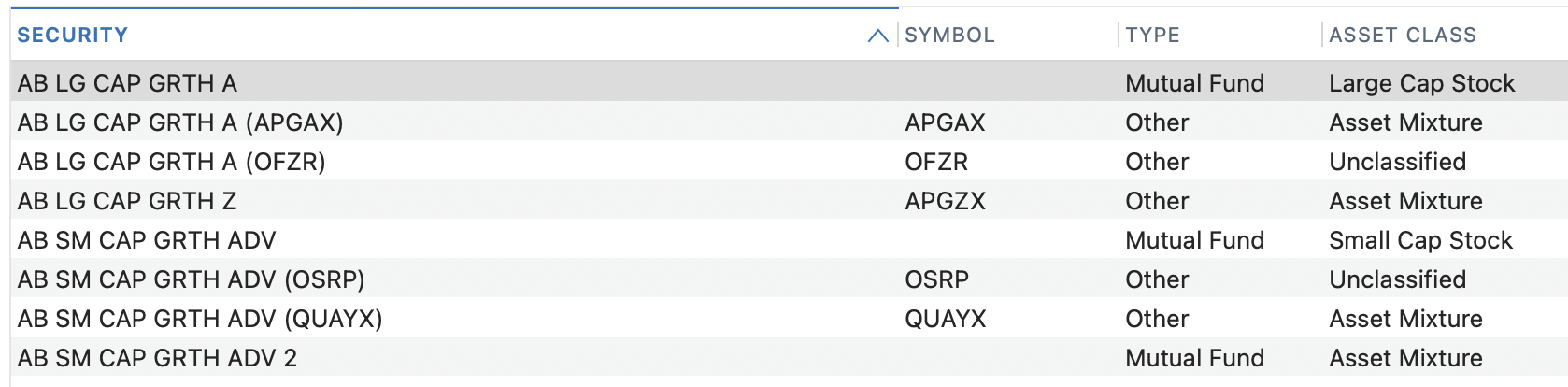Sort by the SECURITY column header
Screen dimensions: 1568x387
(73, 36)
